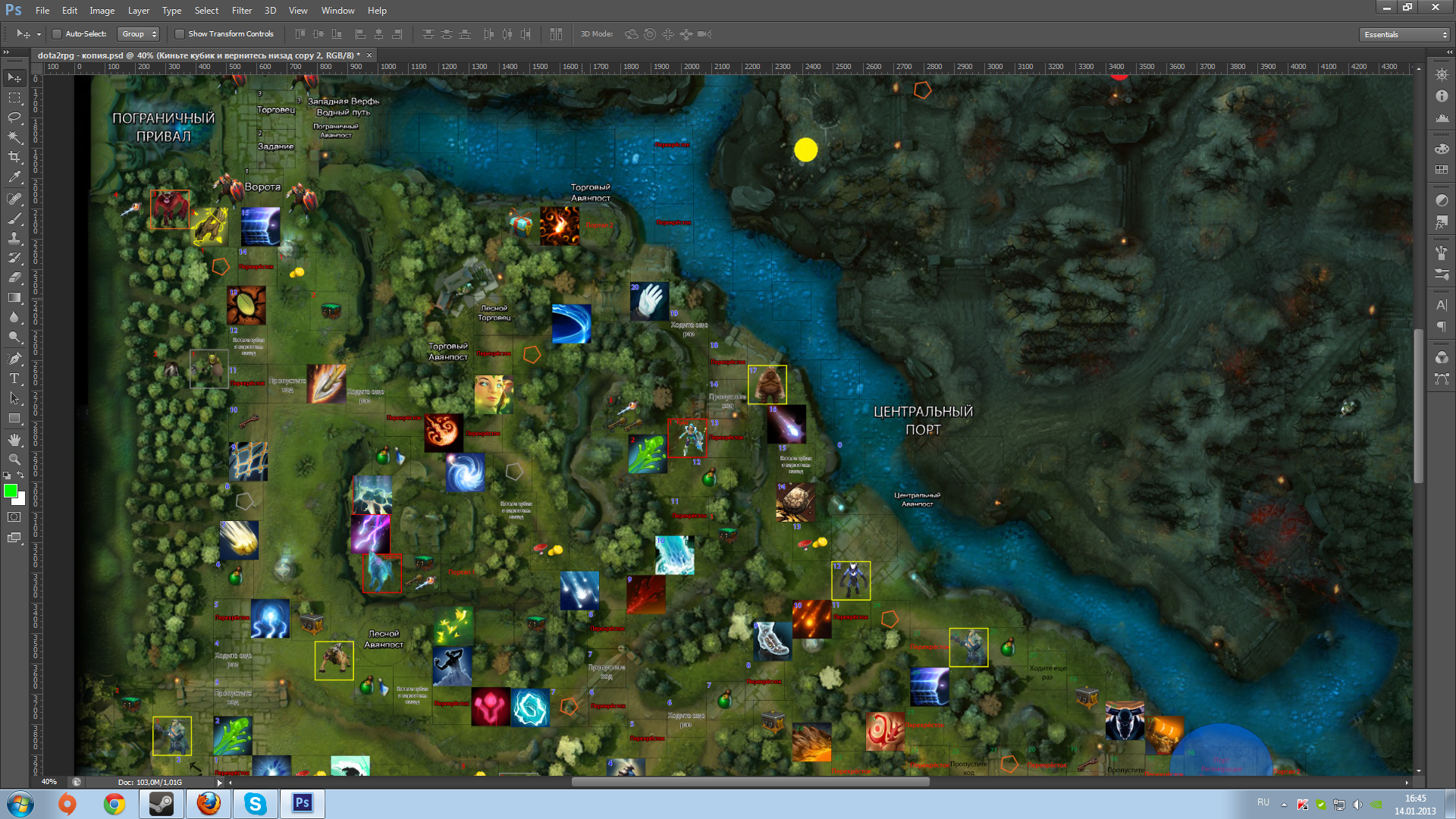The width and height of the screenshot is (1456, 819).
Task: Open the Adjustments panel icon
Action: pyautogui.click(x=1442, y=201)
